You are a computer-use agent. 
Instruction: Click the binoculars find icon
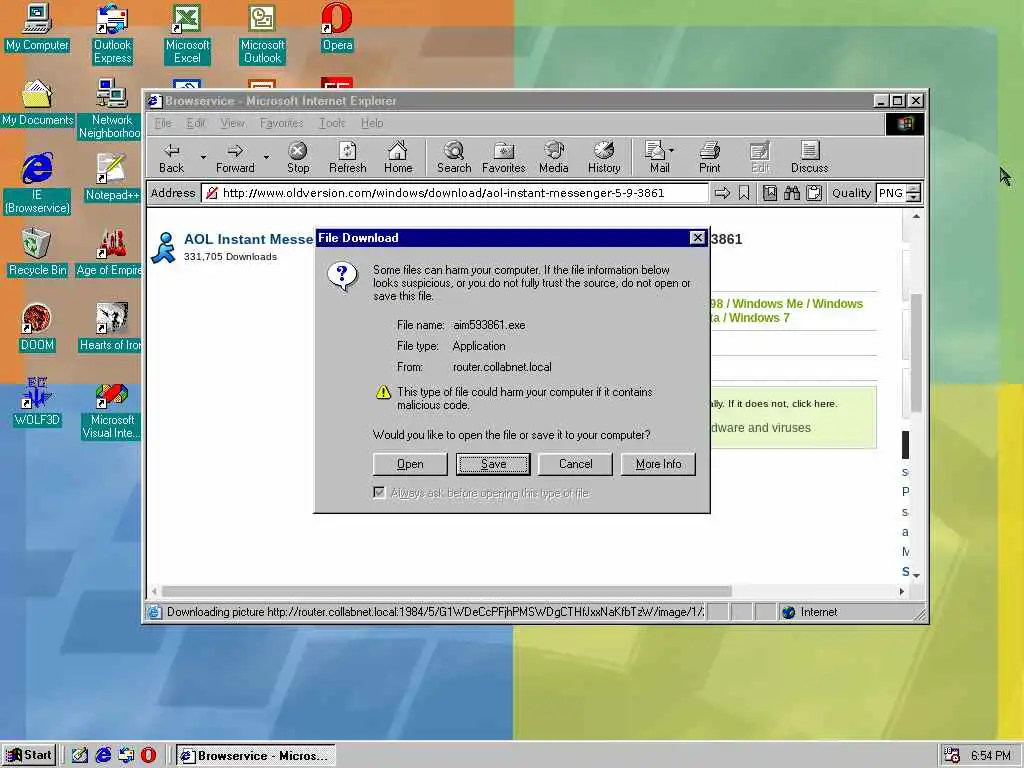792,193
